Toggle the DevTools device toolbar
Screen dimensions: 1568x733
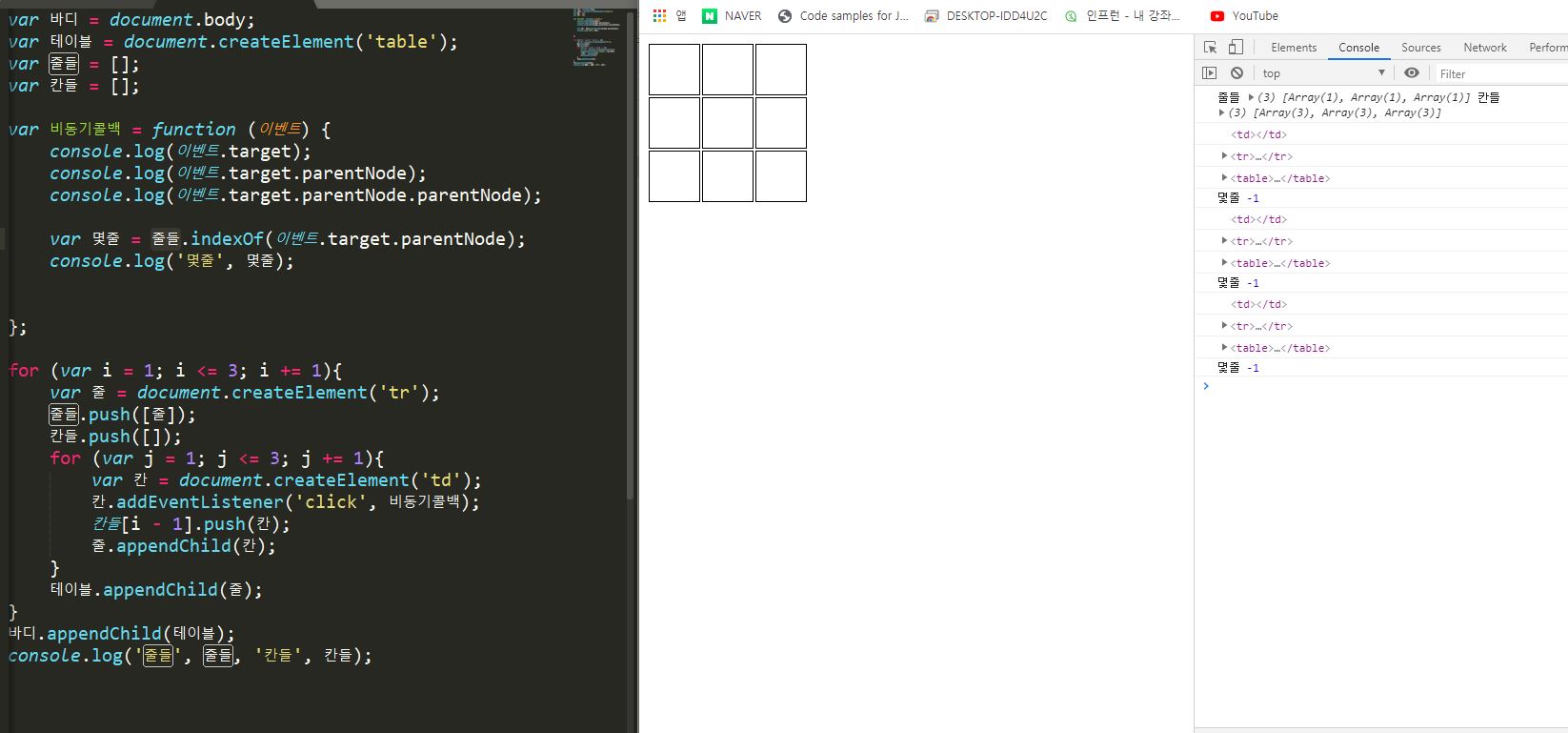tap(1236, 47)
